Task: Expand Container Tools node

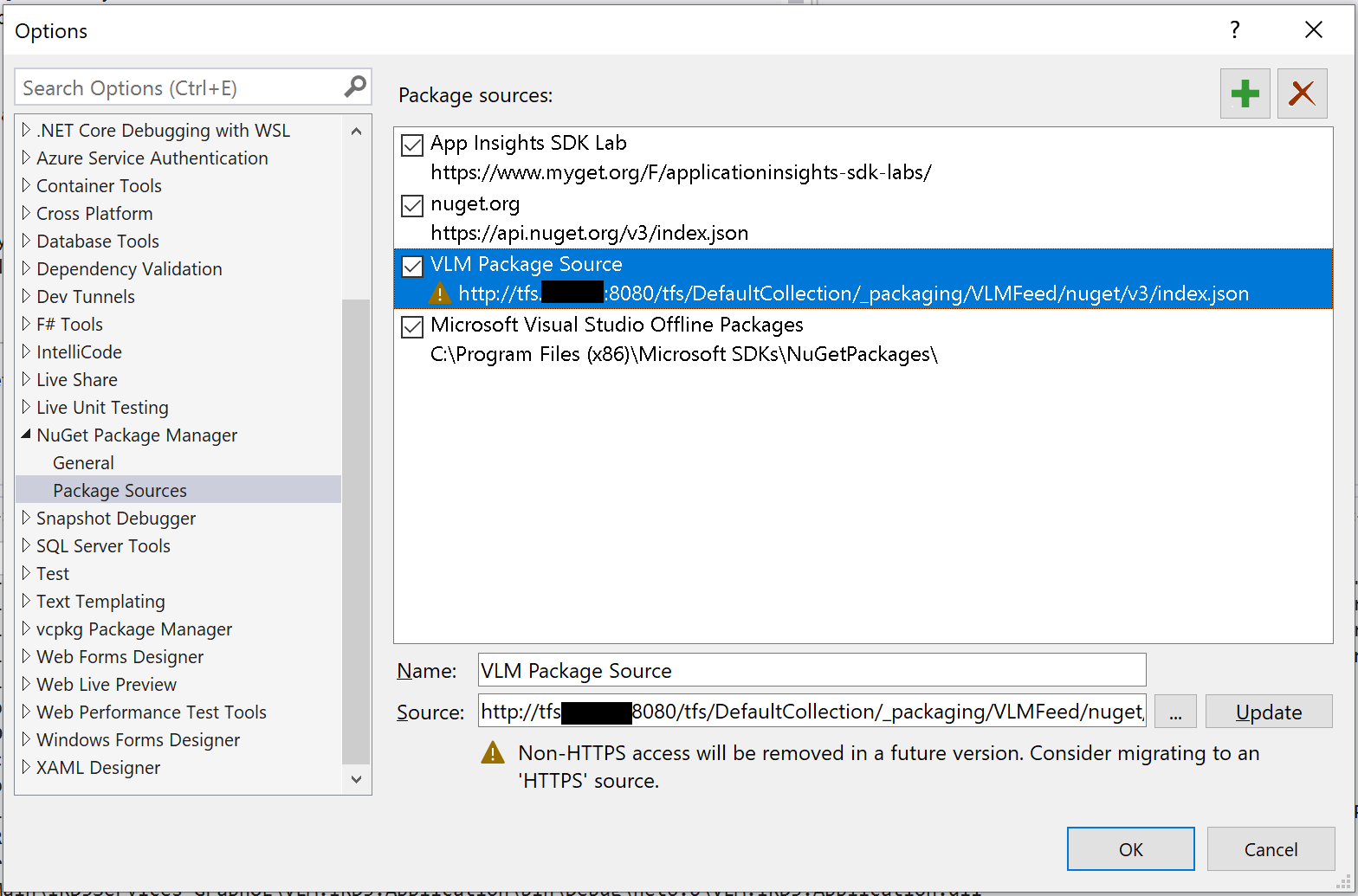Action: (26, 185)
